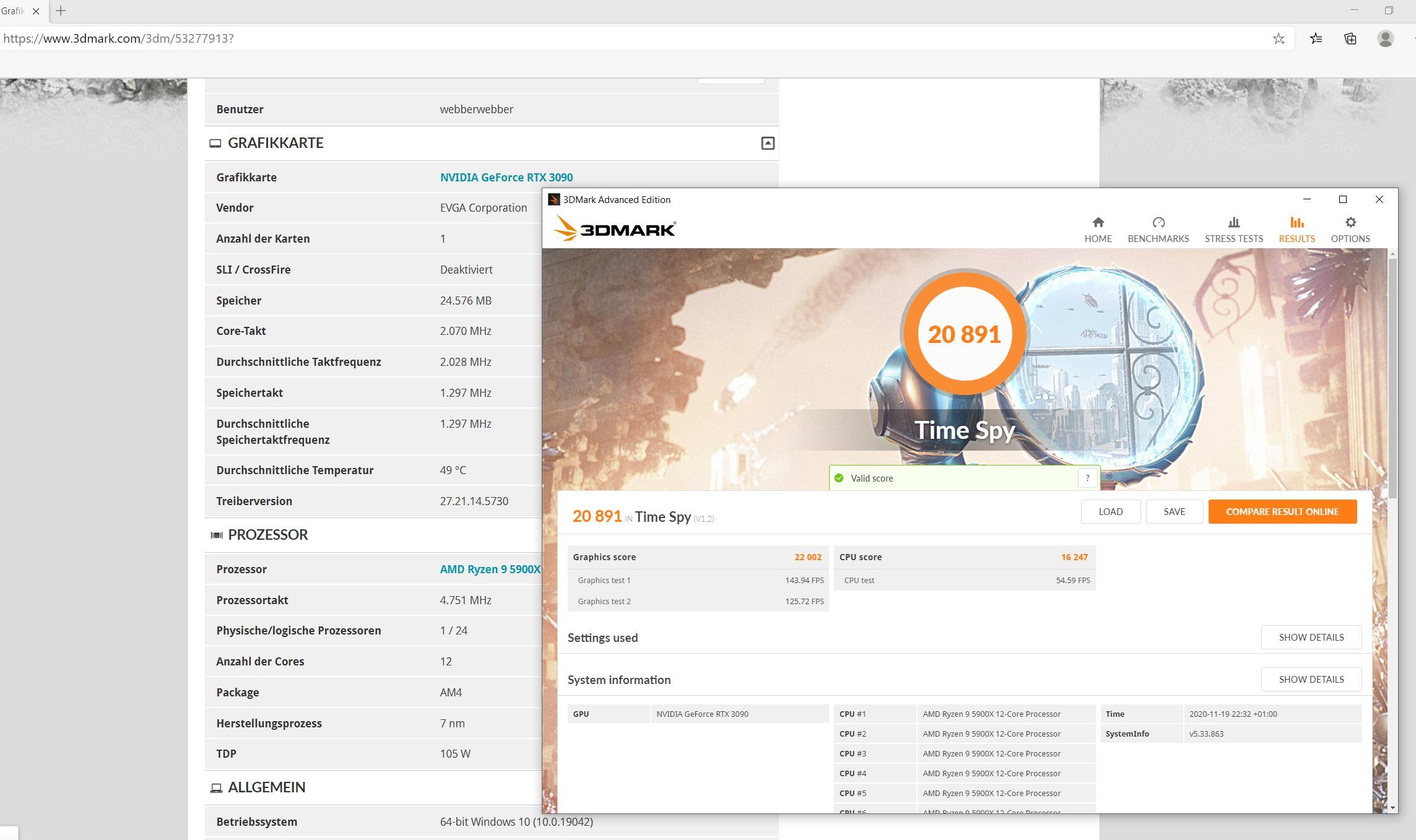Open the Benchmarks gauge icon
Screen dimensions: 1416x840
point(1158,223)
